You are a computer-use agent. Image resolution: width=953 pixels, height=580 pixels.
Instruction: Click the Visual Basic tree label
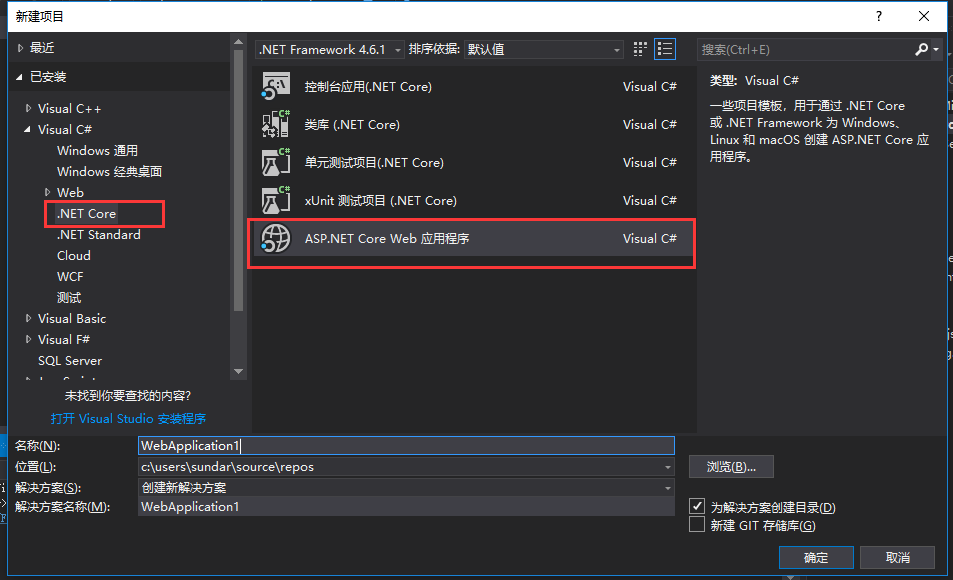(x=72, y=319)
